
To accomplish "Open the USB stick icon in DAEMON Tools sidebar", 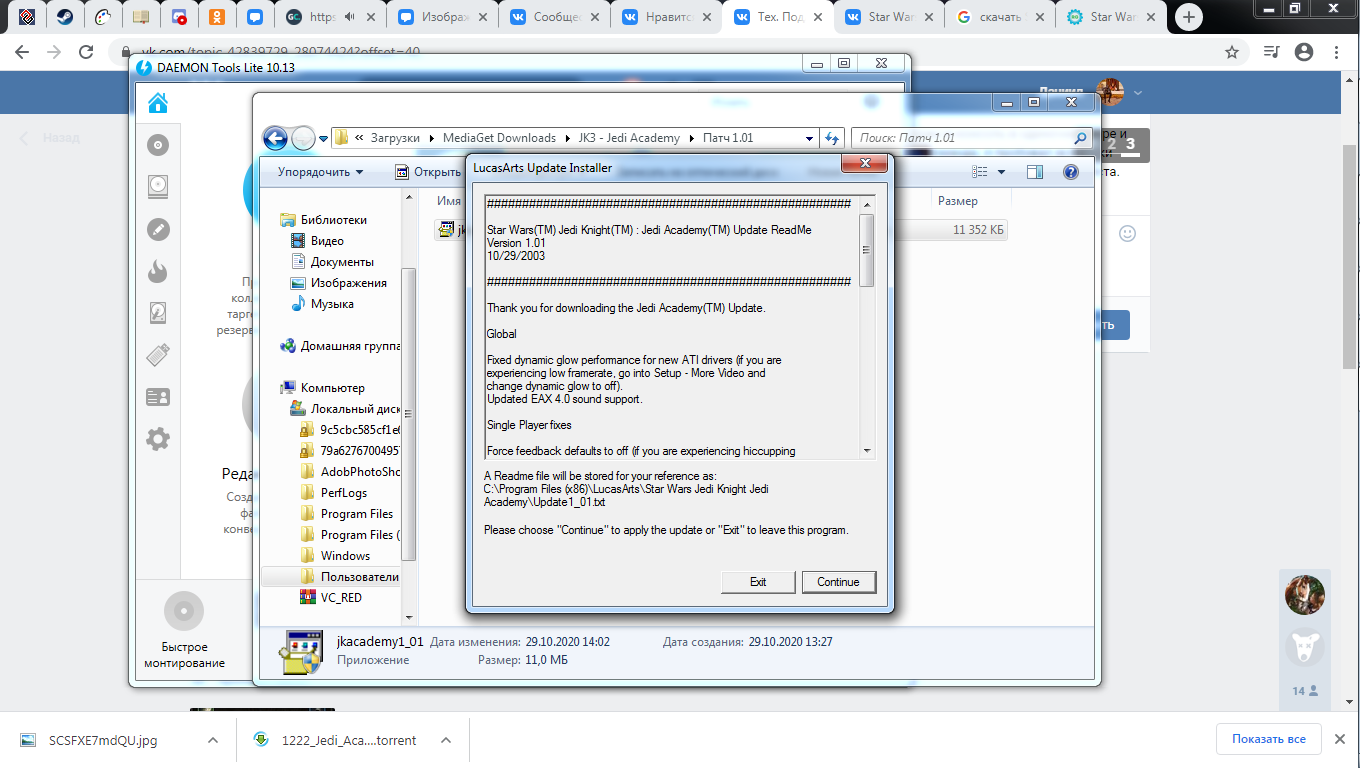I will point(158,355).
